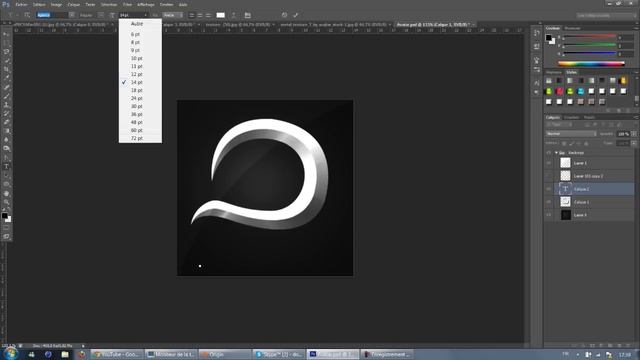Screen dimensions: 640x360
Task: Open the anti-aliasing method dropdown
Action: [x=173, y=15]
